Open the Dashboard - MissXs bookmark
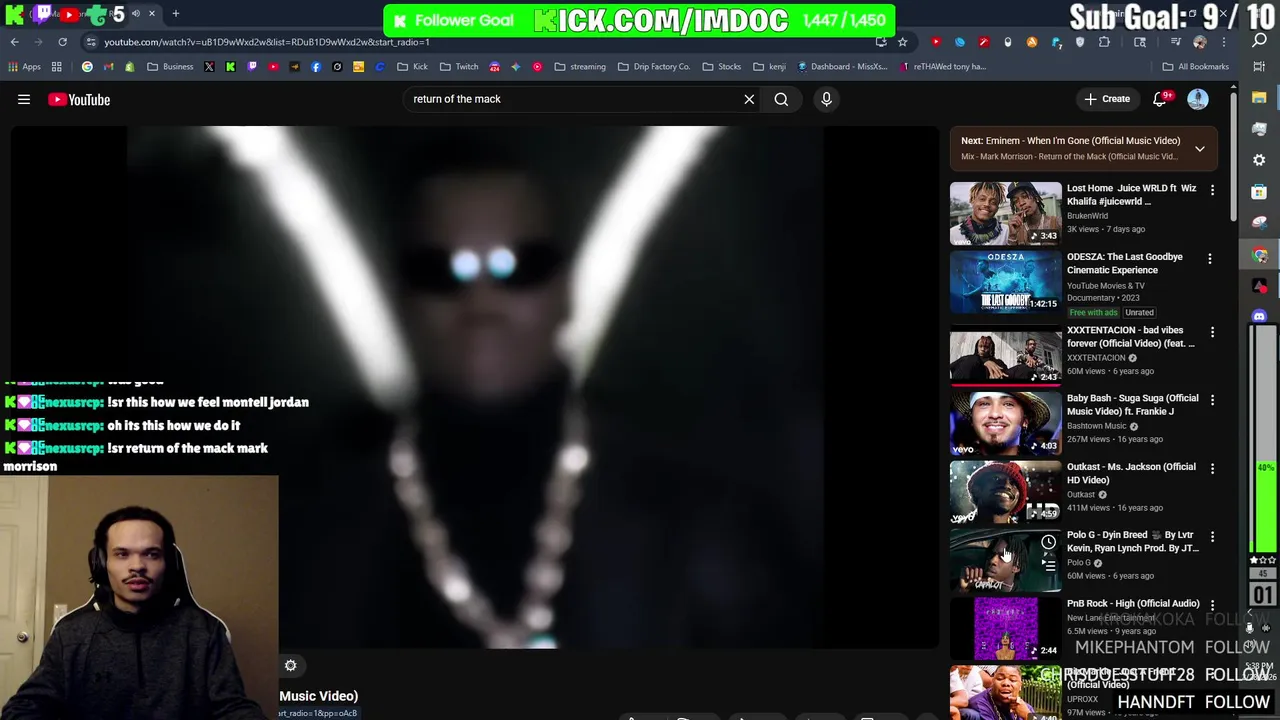Screen dimensions: 1280x720 point(842,67)
